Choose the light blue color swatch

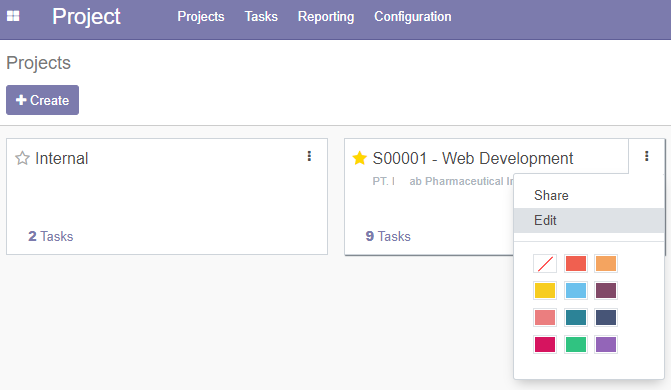(x=576, y=291)
